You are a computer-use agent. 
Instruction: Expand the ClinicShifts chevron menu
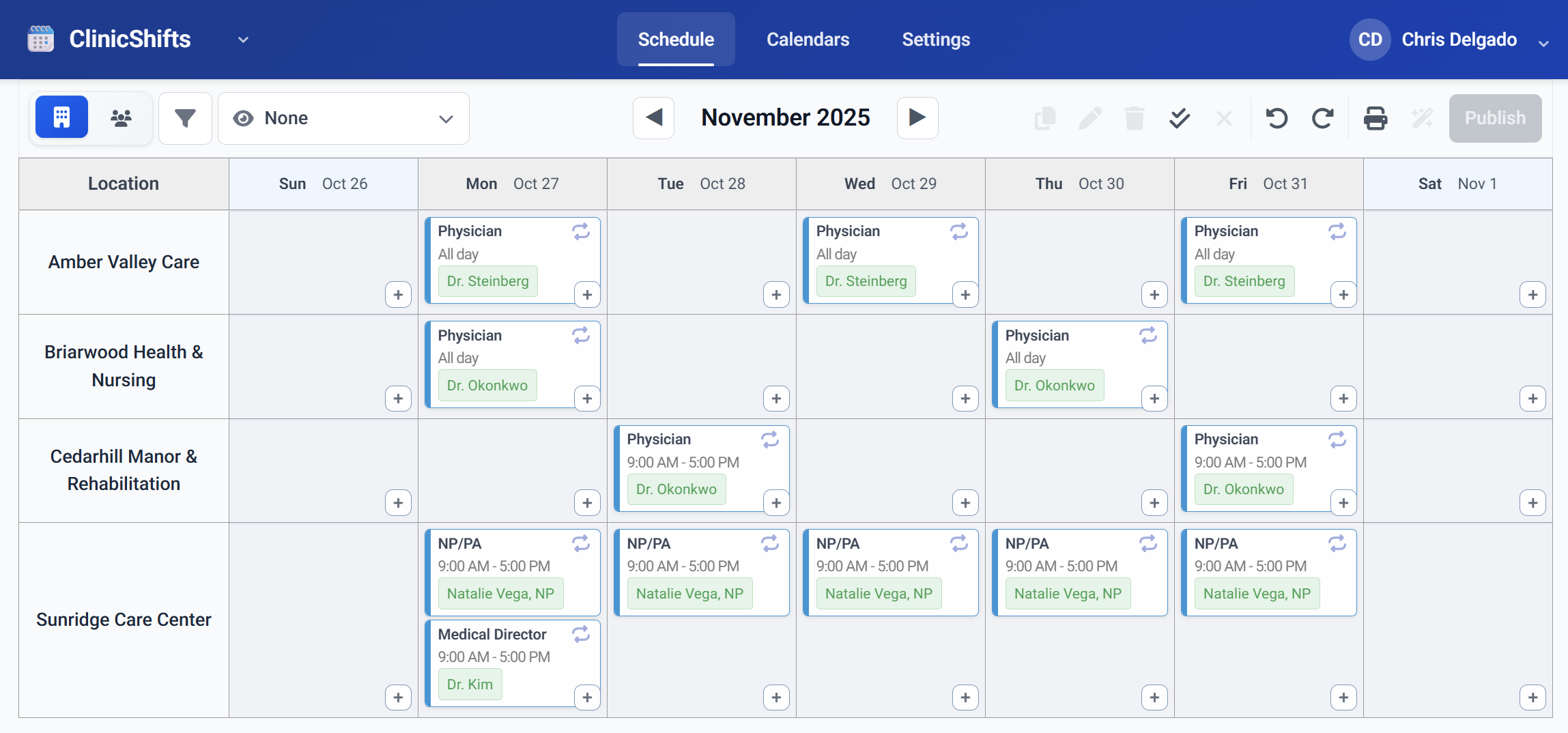(x=243, y=40)
